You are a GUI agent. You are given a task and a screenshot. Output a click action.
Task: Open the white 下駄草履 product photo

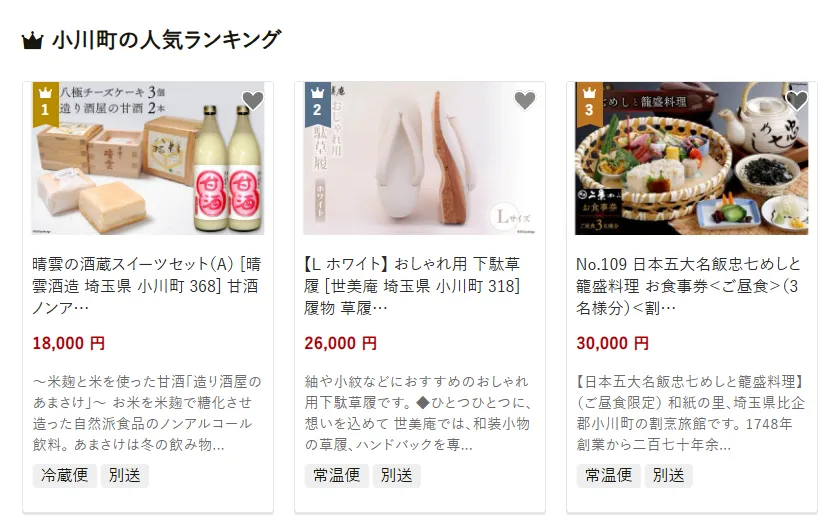coord(420,158)
